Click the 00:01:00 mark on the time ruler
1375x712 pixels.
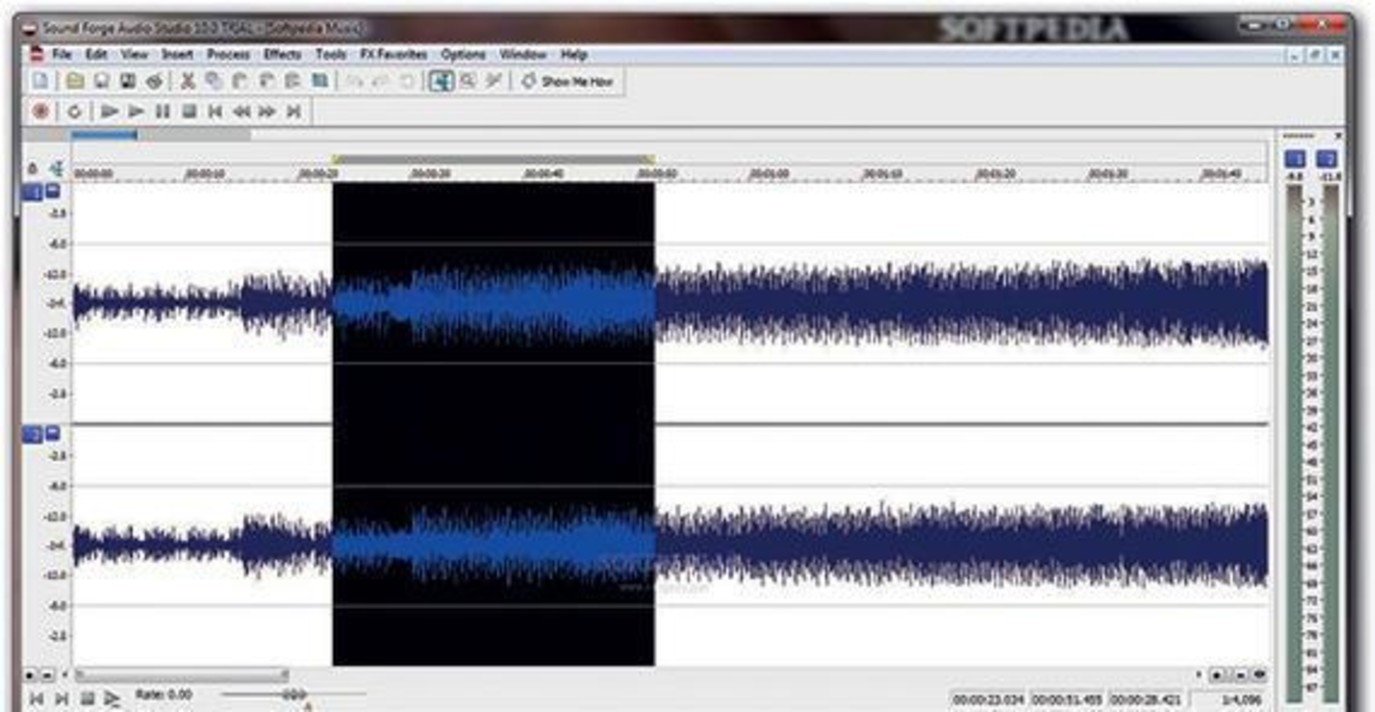[x=769, y=174]
